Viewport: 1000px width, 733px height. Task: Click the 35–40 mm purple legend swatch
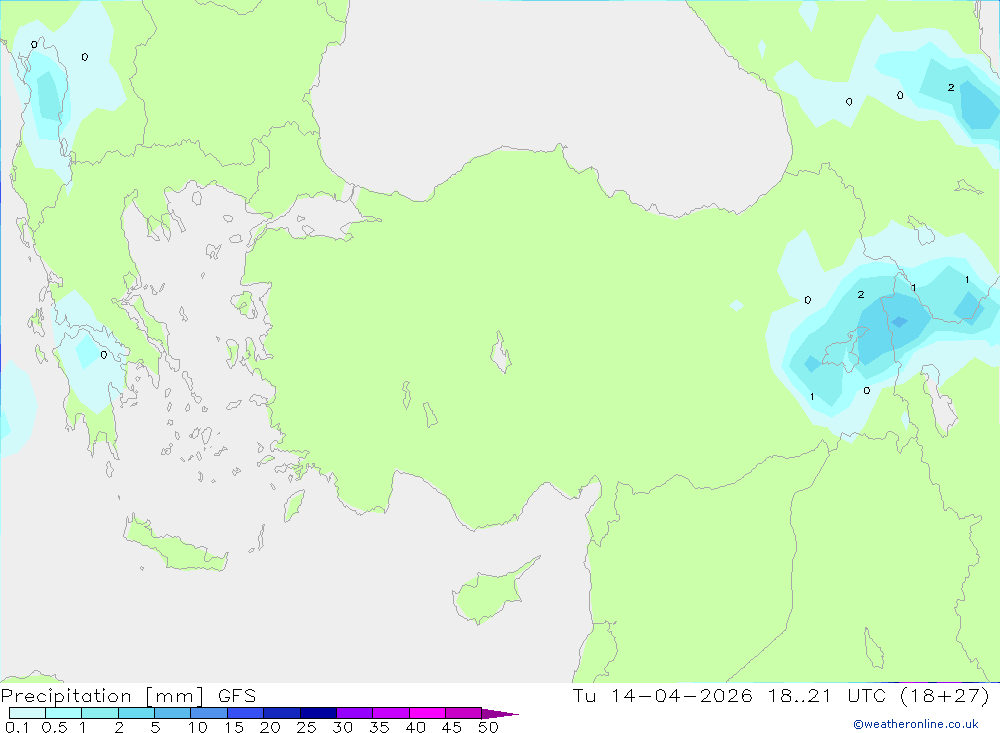(x=391, y=713)
